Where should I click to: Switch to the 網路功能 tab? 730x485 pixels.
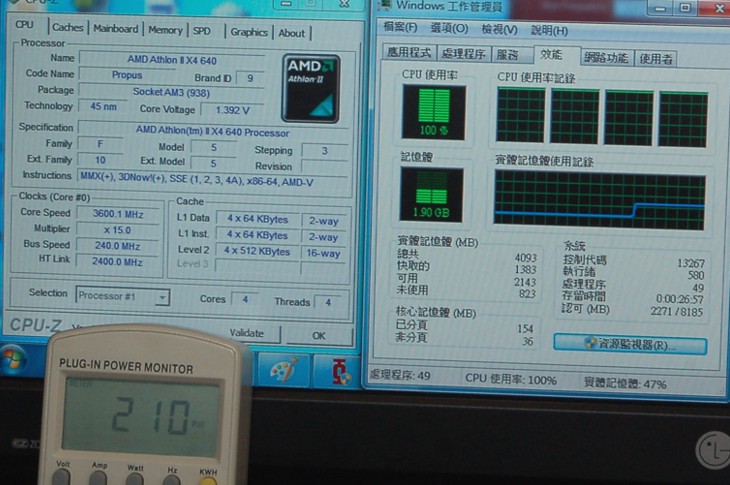coord(606,58)
